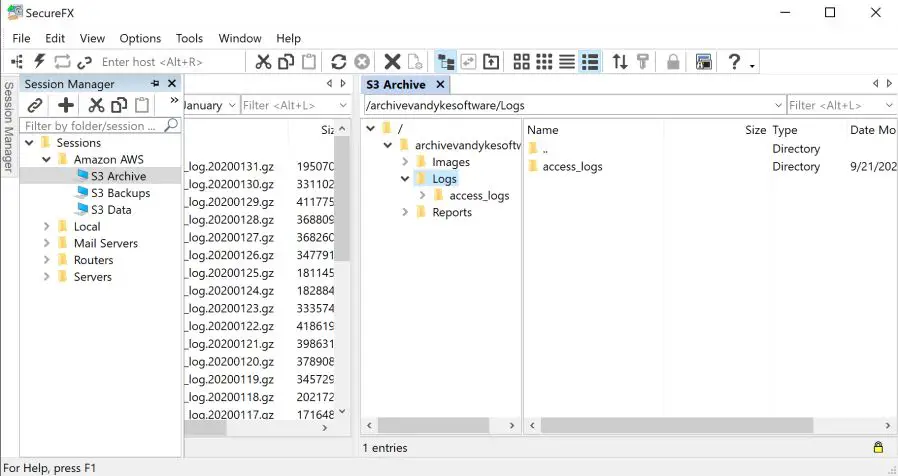The height and width of the screenshot is (476, 898).
Task: Click the padlock icon in main toolbar
Action: pos(673,61)
